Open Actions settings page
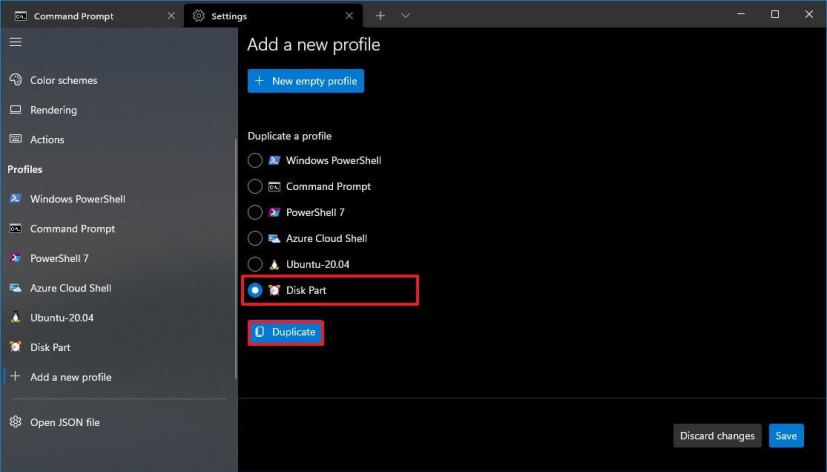 [x=119, y=139]
